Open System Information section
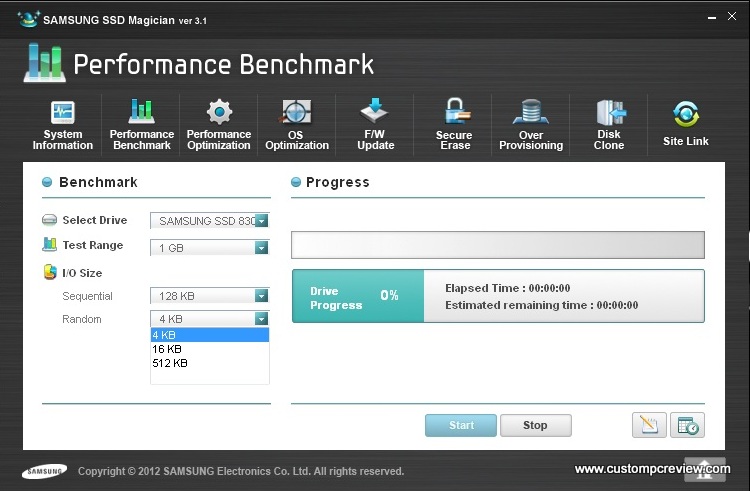Image resolution: width=750 pixels, height=491 pixels. click(63, 125)
